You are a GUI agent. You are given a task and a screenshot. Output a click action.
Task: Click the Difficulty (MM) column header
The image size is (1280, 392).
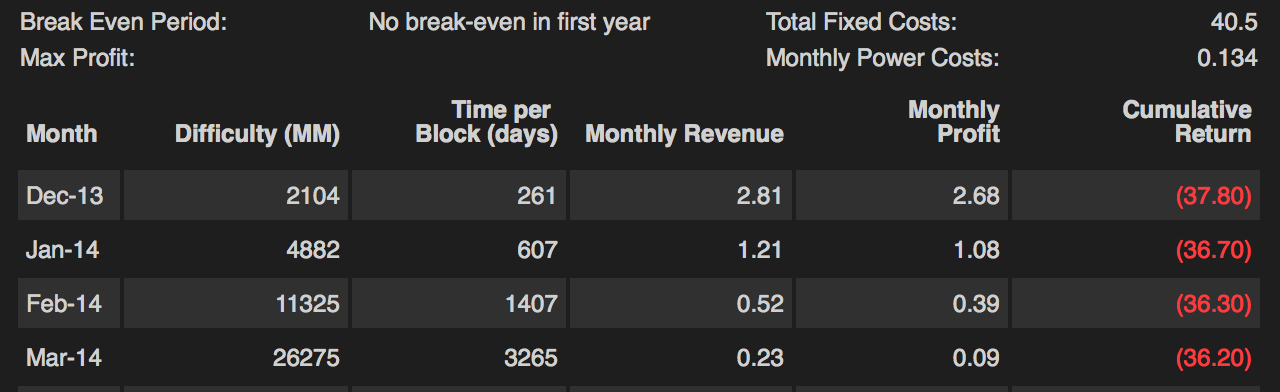coord(257,133)
